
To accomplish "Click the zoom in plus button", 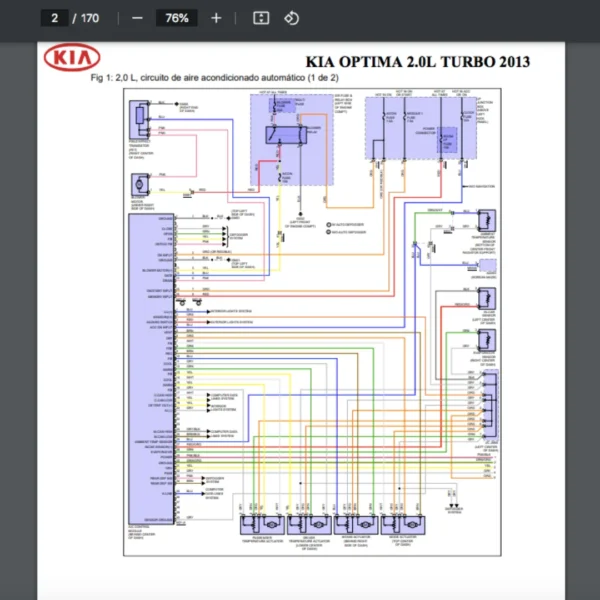I will (x=216, y=18).
